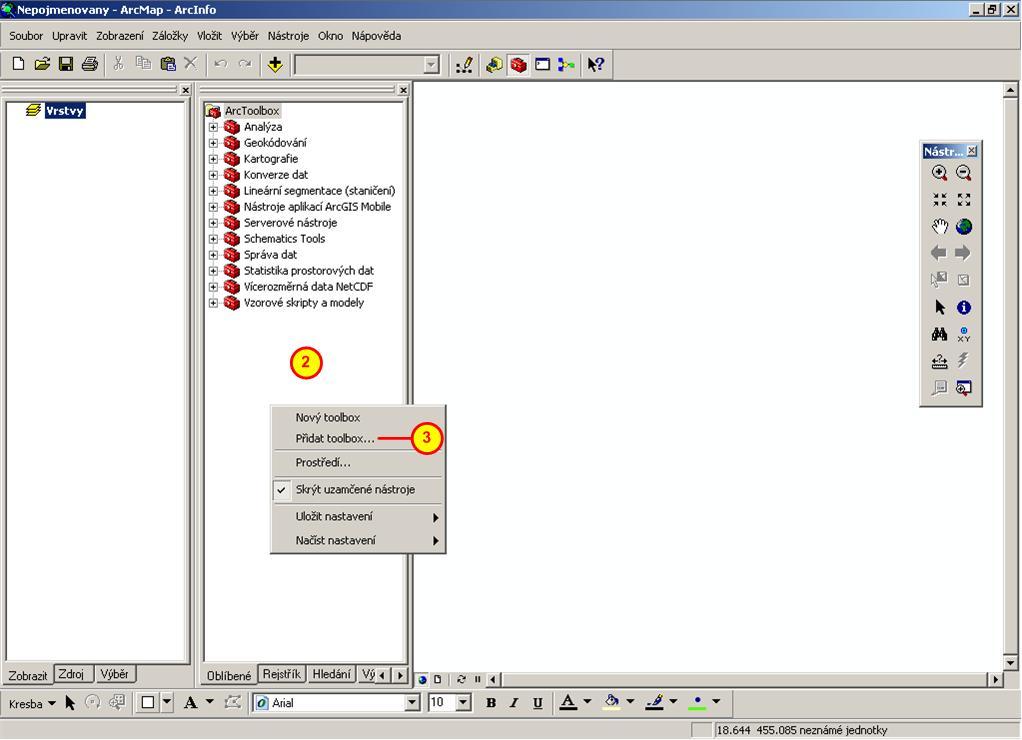Viewport: 1022px width, 740px height.
Task: Launch ArcCatalog from toolbar icon
Action: click(x=494, y=65)
